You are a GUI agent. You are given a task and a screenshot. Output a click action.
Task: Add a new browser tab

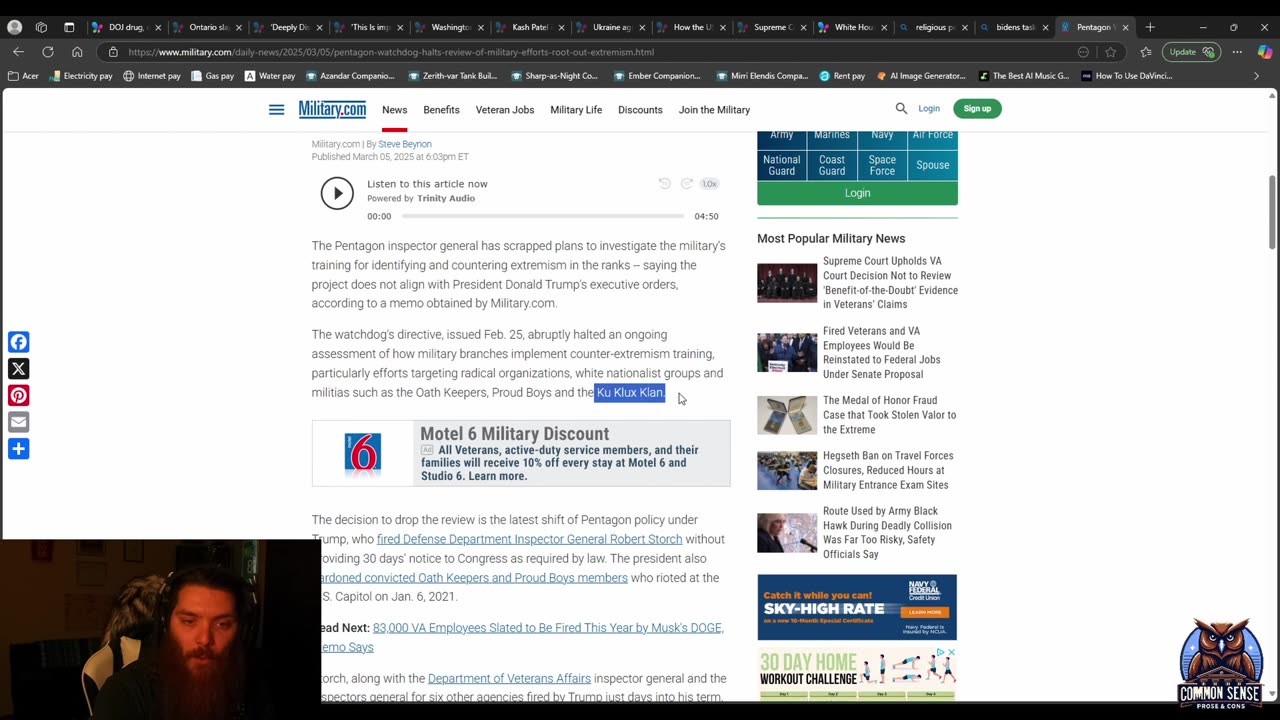click(1150, 27)
